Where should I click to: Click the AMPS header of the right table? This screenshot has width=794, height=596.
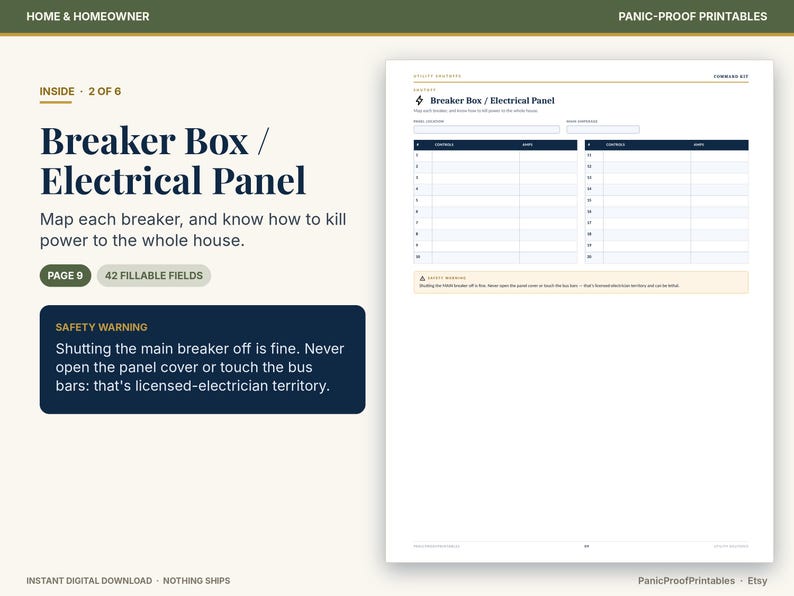pos(698,145)
